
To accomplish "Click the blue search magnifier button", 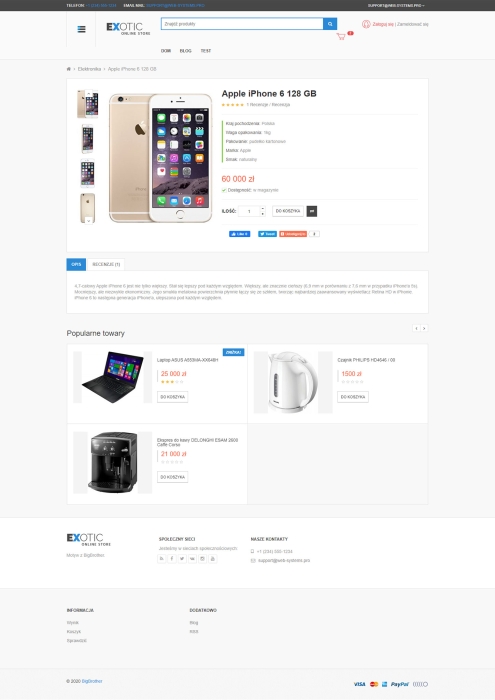I will (330, 24).
